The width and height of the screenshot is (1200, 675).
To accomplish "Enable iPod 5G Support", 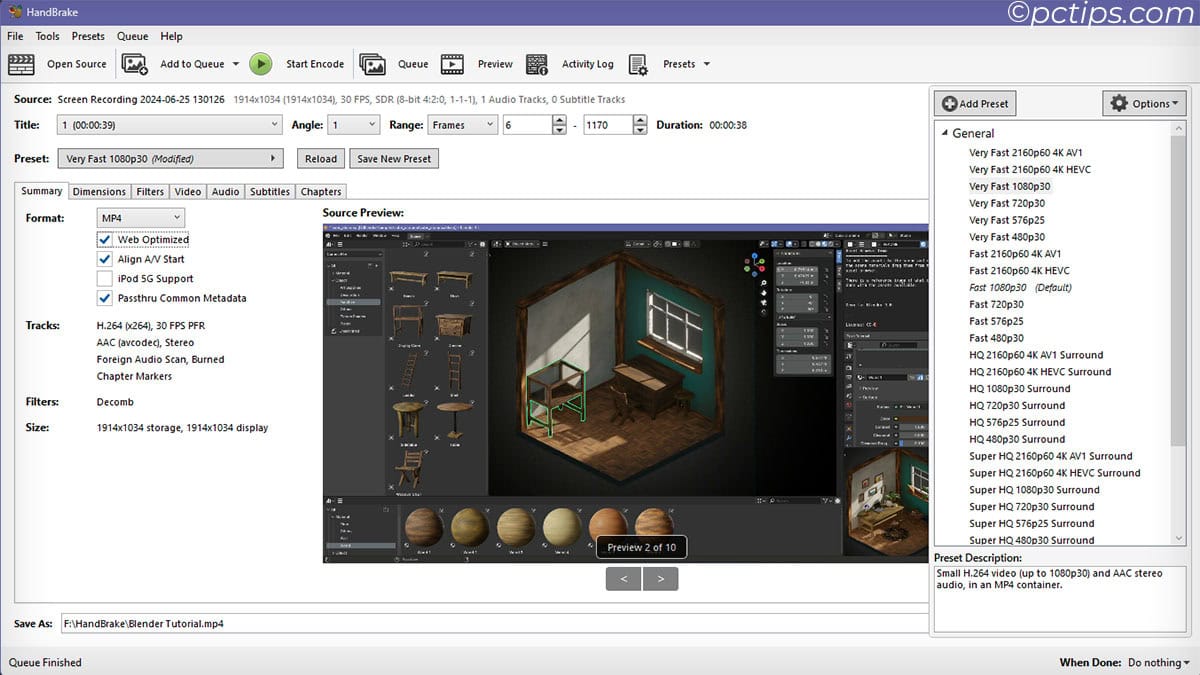I will 105,278.
